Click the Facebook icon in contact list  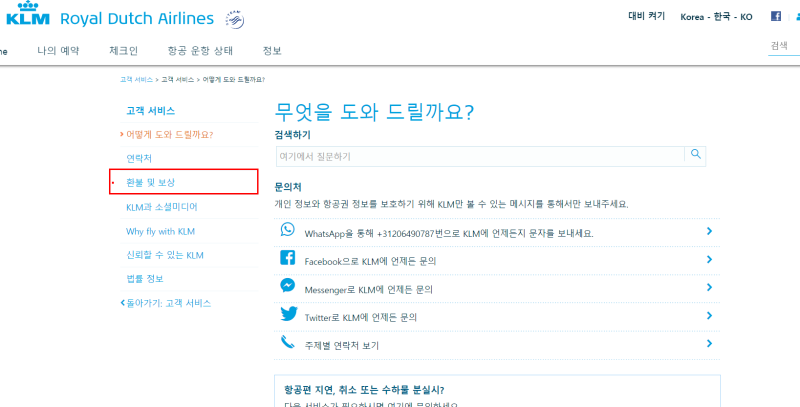288,258
